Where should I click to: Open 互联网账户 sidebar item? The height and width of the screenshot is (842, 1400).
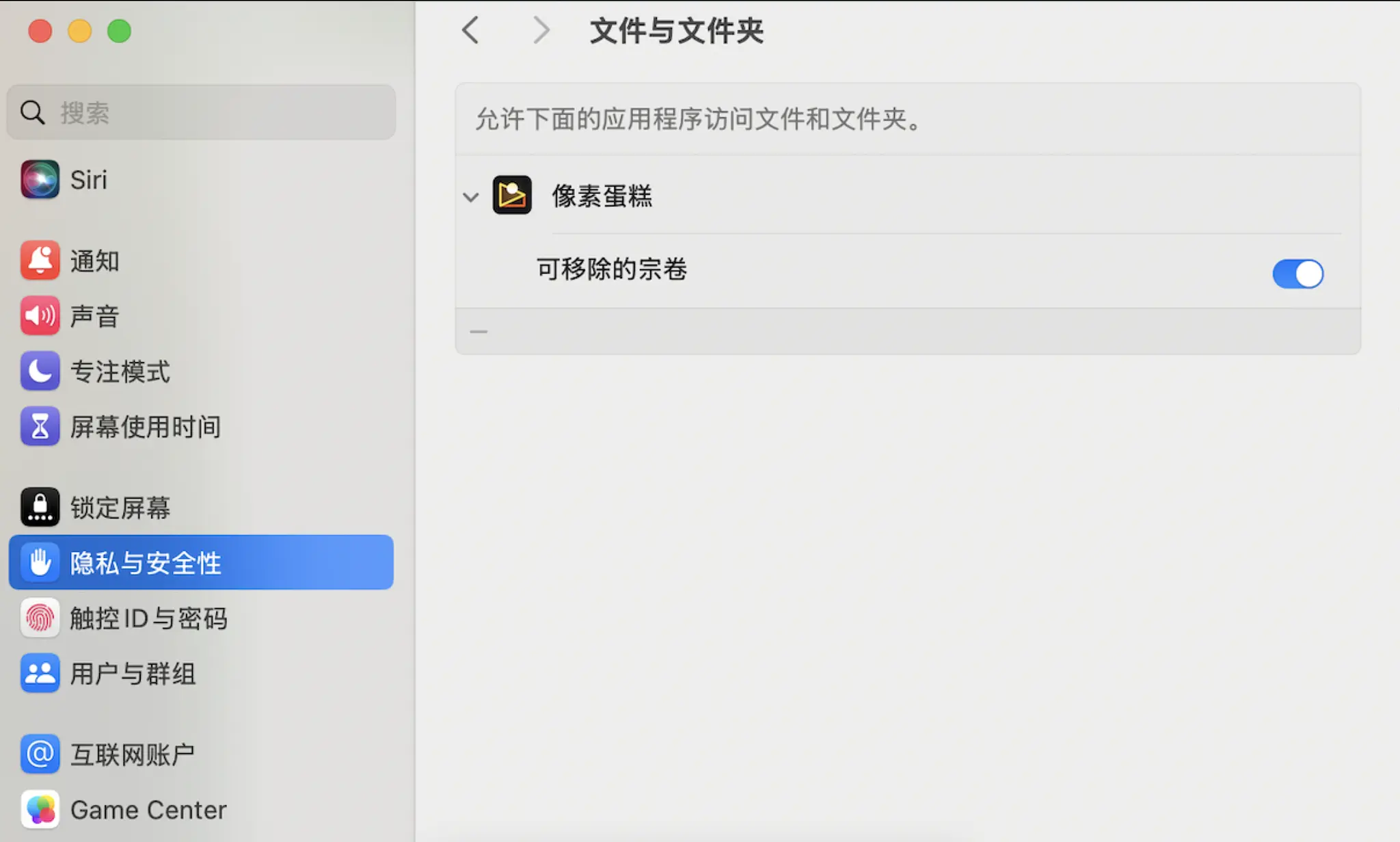coord(132,754)
